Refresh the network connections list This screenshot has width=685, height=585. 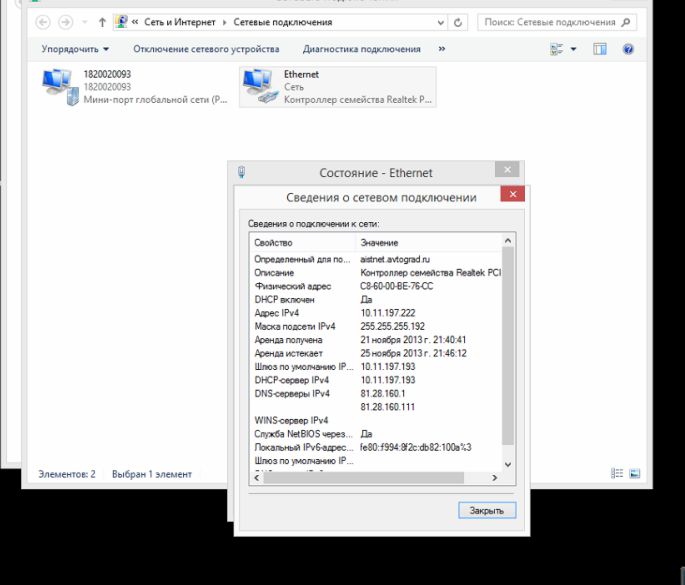457,23
